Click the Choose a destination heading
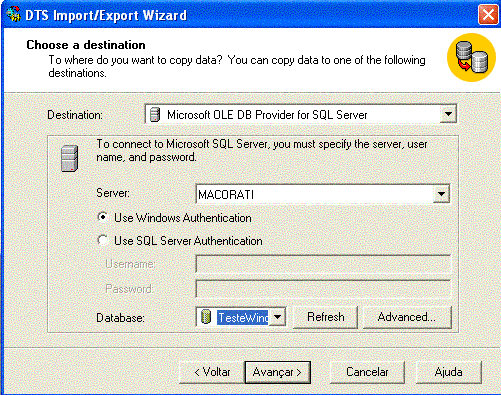Image resolution: width=501 pixels, height=395 pixels. pos(86,45)
